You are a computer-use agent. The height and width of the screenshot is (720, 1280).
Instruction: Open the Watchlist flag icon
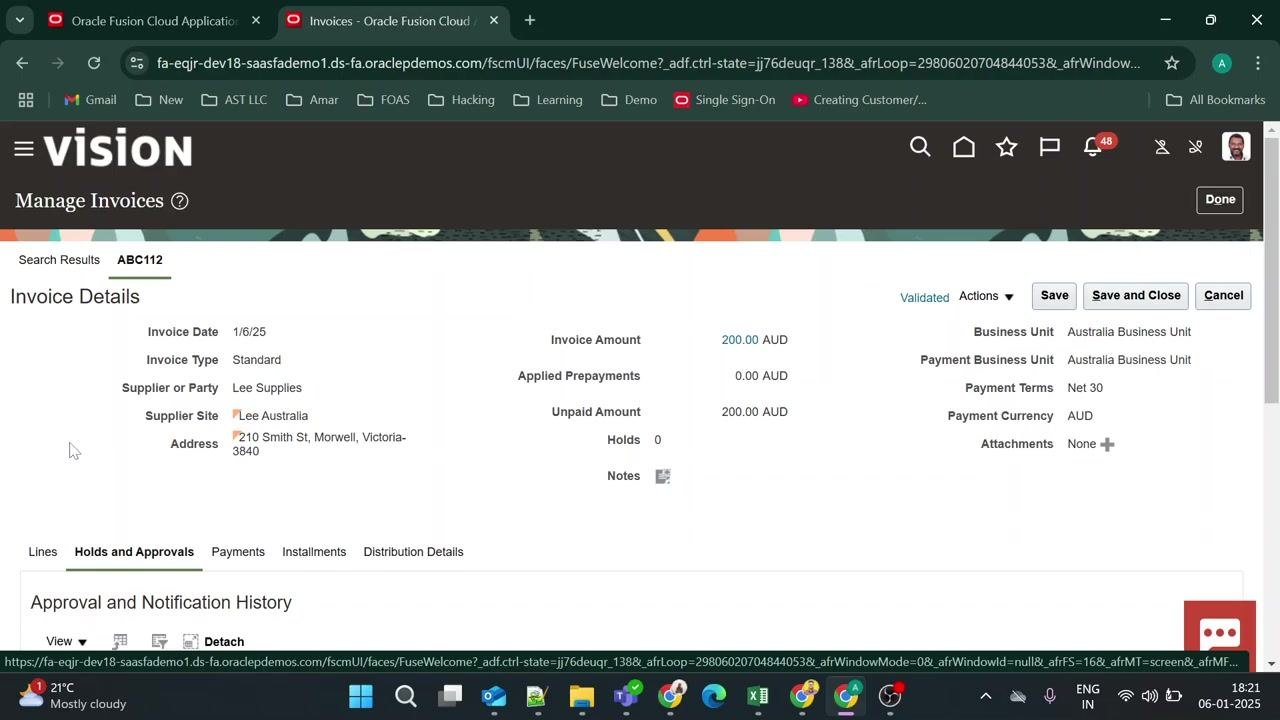(x=1049, y=148)
